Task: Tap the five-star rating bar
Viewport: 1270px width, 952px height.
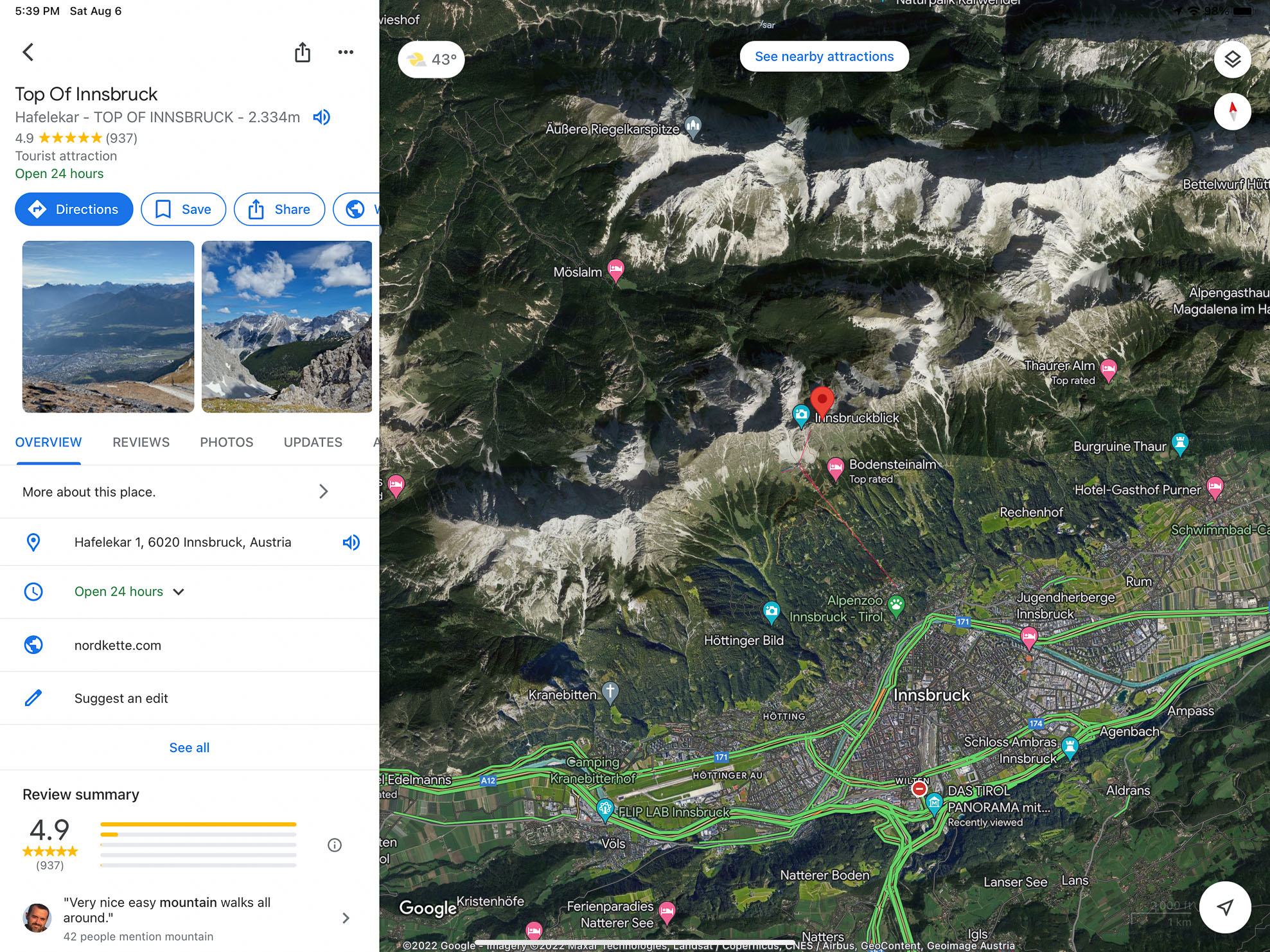Action: [x=198, y=824]
